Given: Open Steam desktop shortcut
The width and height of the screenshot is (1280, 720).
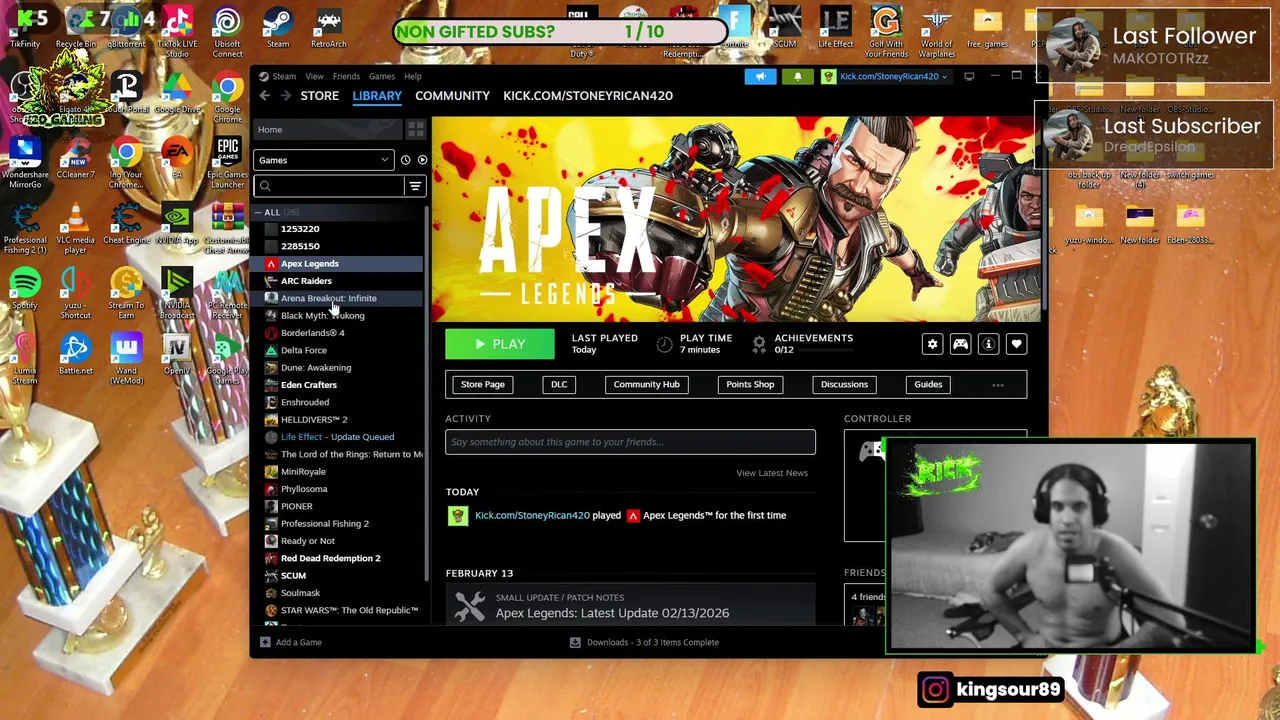Looking at the screenshot, I should coord(278,27).
